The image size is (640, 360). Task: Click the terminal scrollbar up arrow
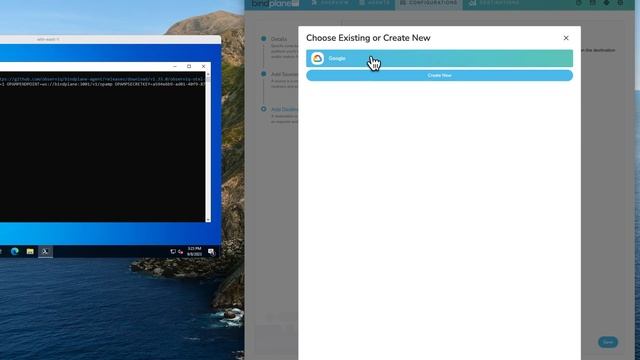point(208,75)
